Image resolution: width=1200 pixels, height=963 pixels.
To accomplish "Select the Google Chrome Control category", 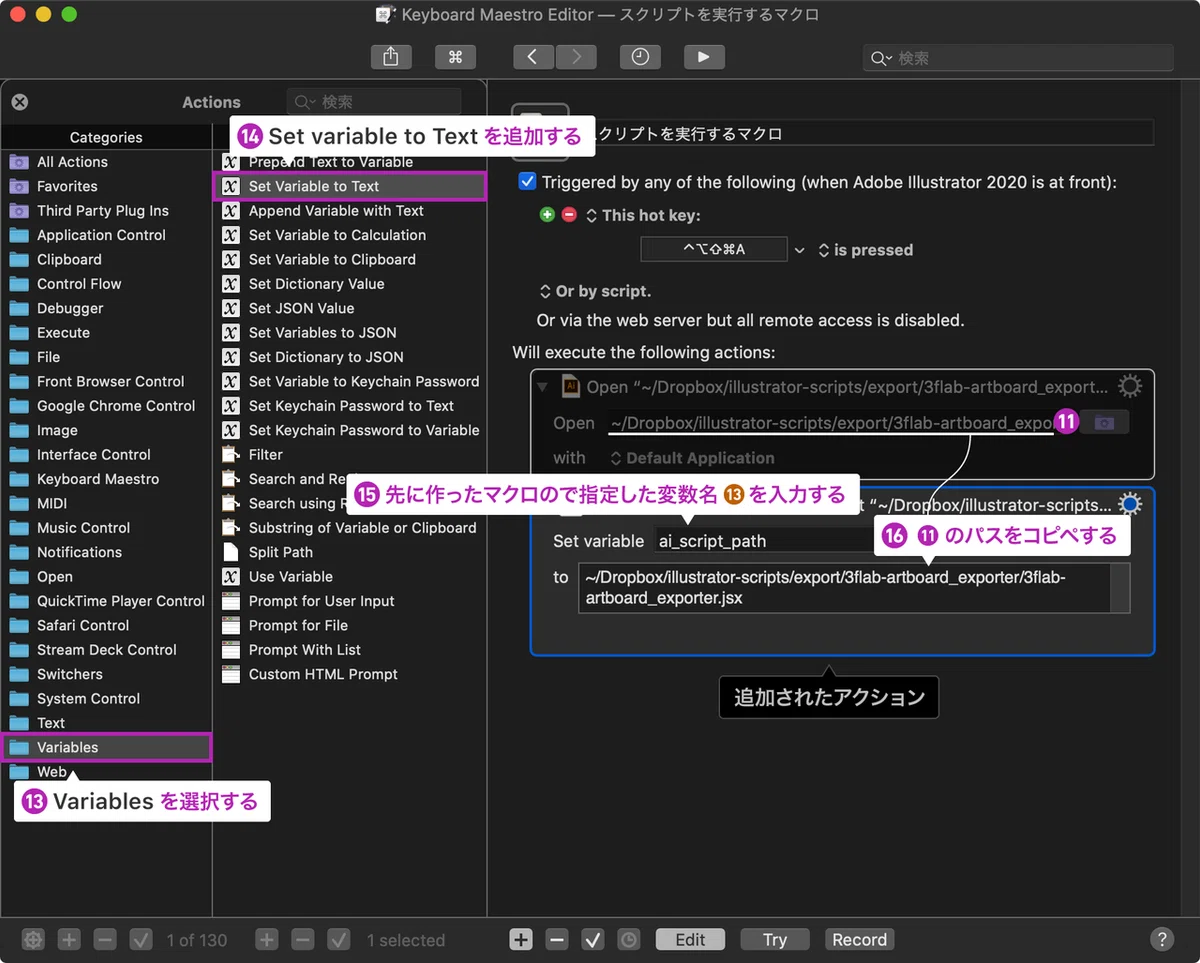I will click(106, 406).
